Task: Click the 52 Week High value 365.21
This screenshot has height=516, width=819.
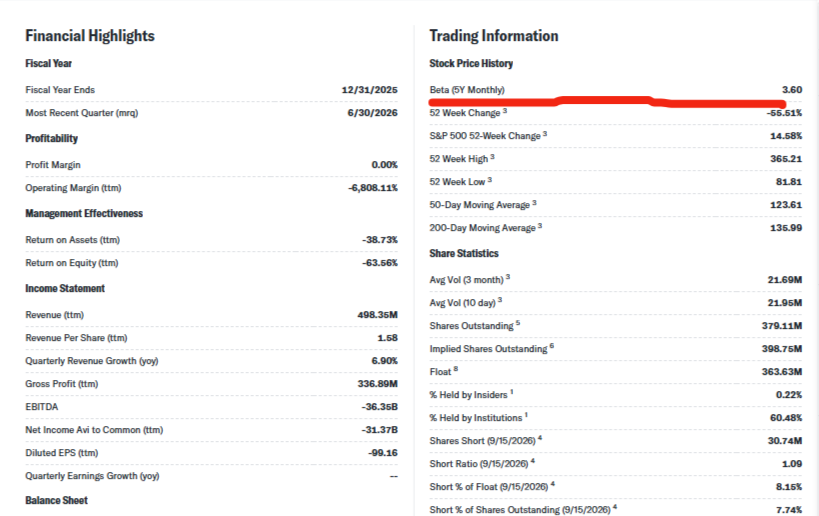Action: coord(786,159)
